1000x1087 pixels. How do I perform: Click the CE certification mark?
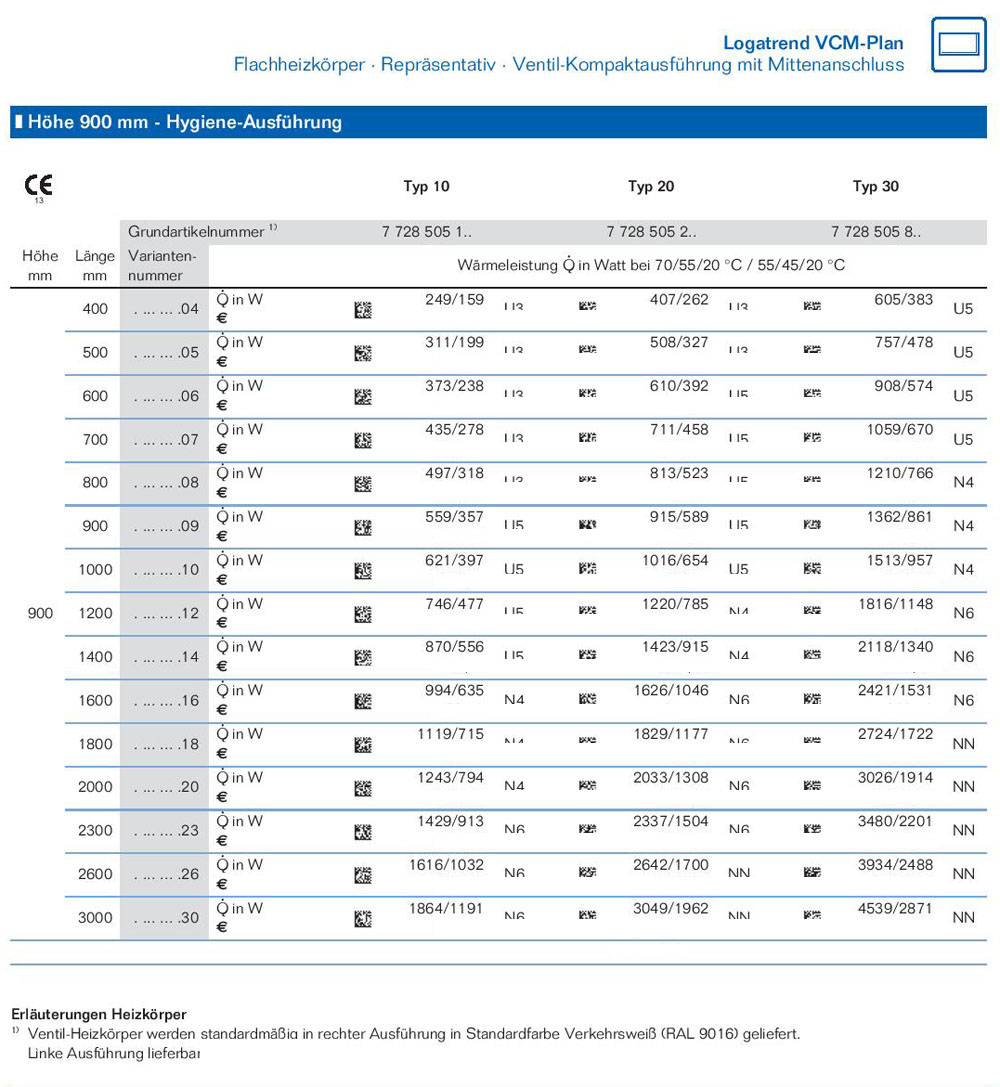38,186
